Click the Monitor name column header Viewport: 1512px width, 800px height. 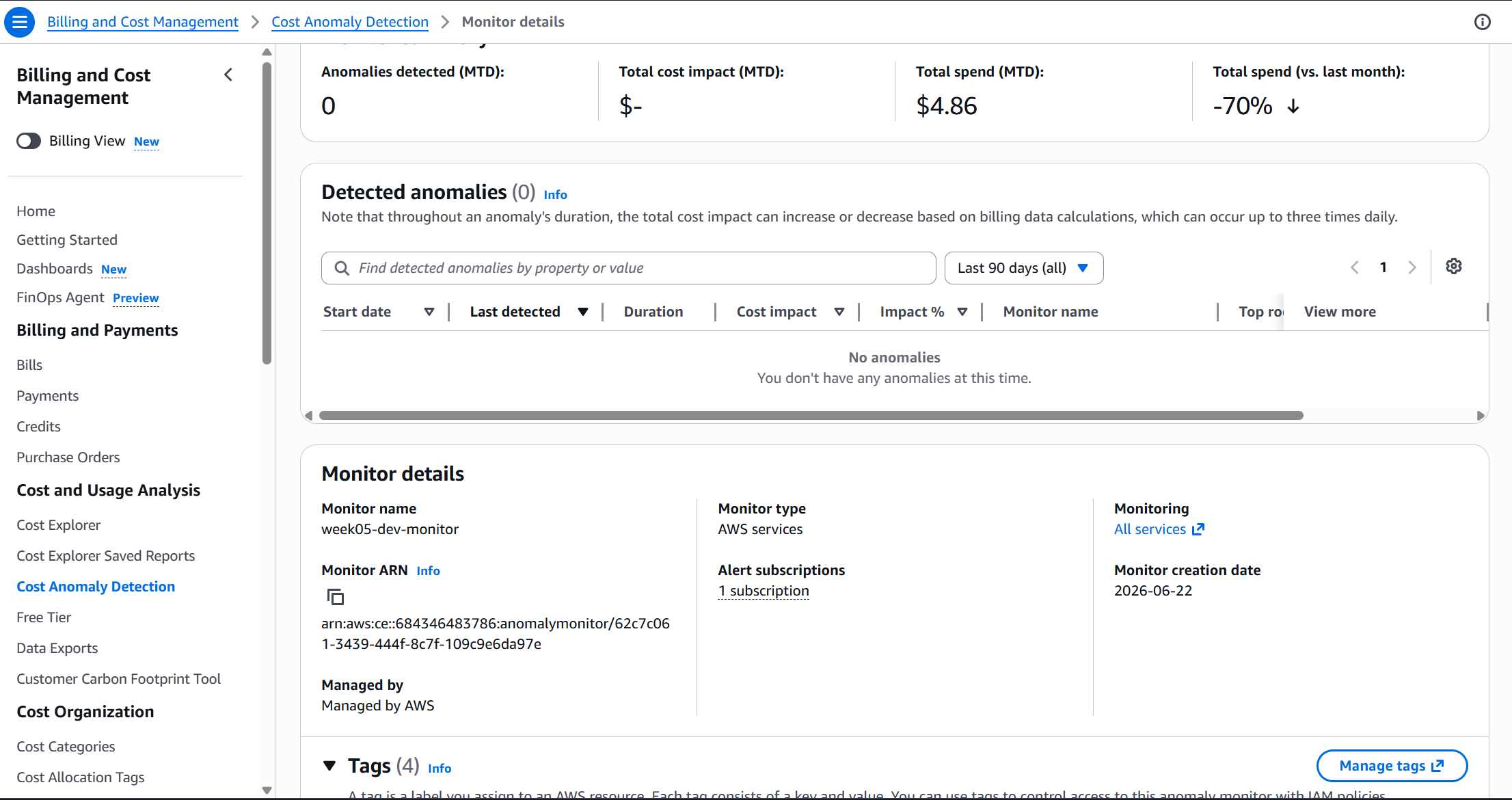[x=1051, y=312]
